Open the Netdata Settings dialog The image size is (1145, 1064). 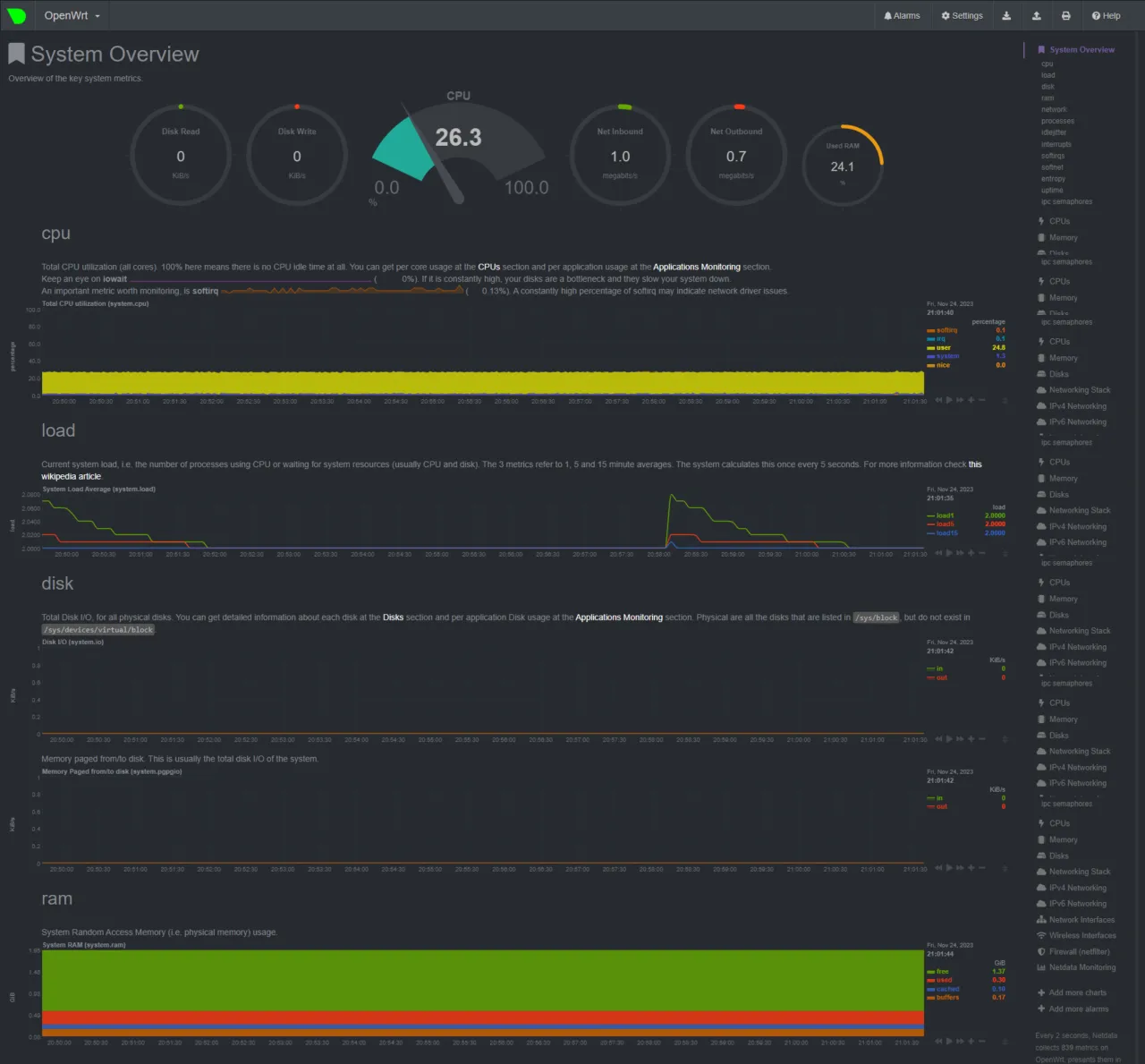pos(962,15)
